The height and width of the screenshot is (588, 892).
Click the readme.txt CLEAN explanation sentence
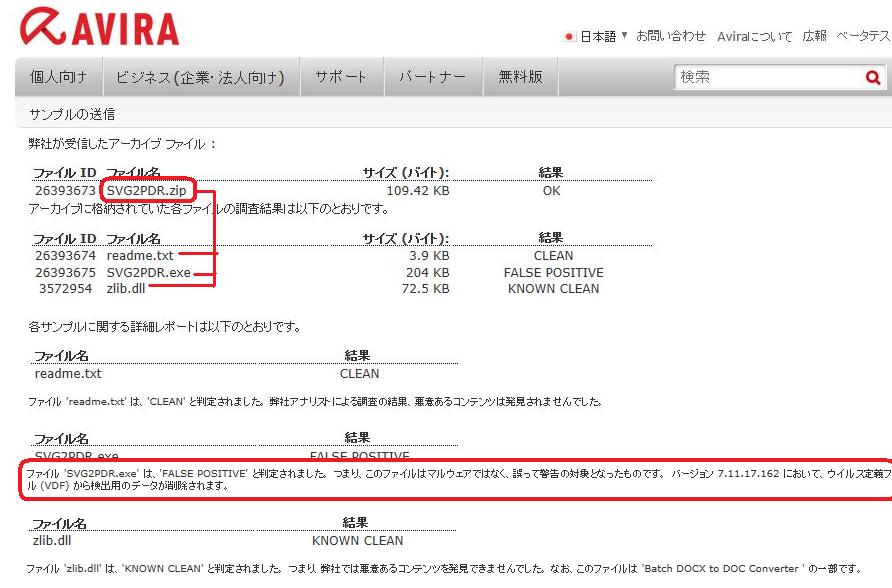(x=315, y=401)
